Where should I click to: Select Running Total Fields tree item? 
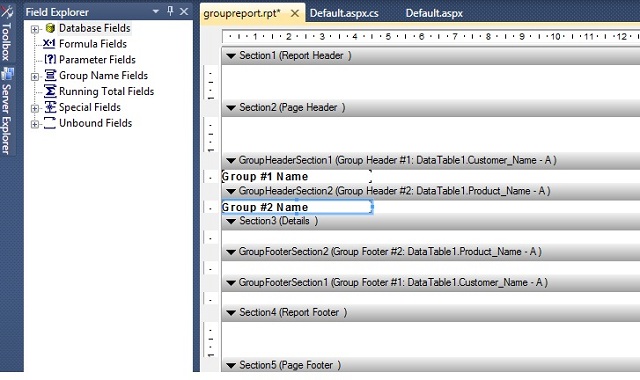[x=107, y=91]
